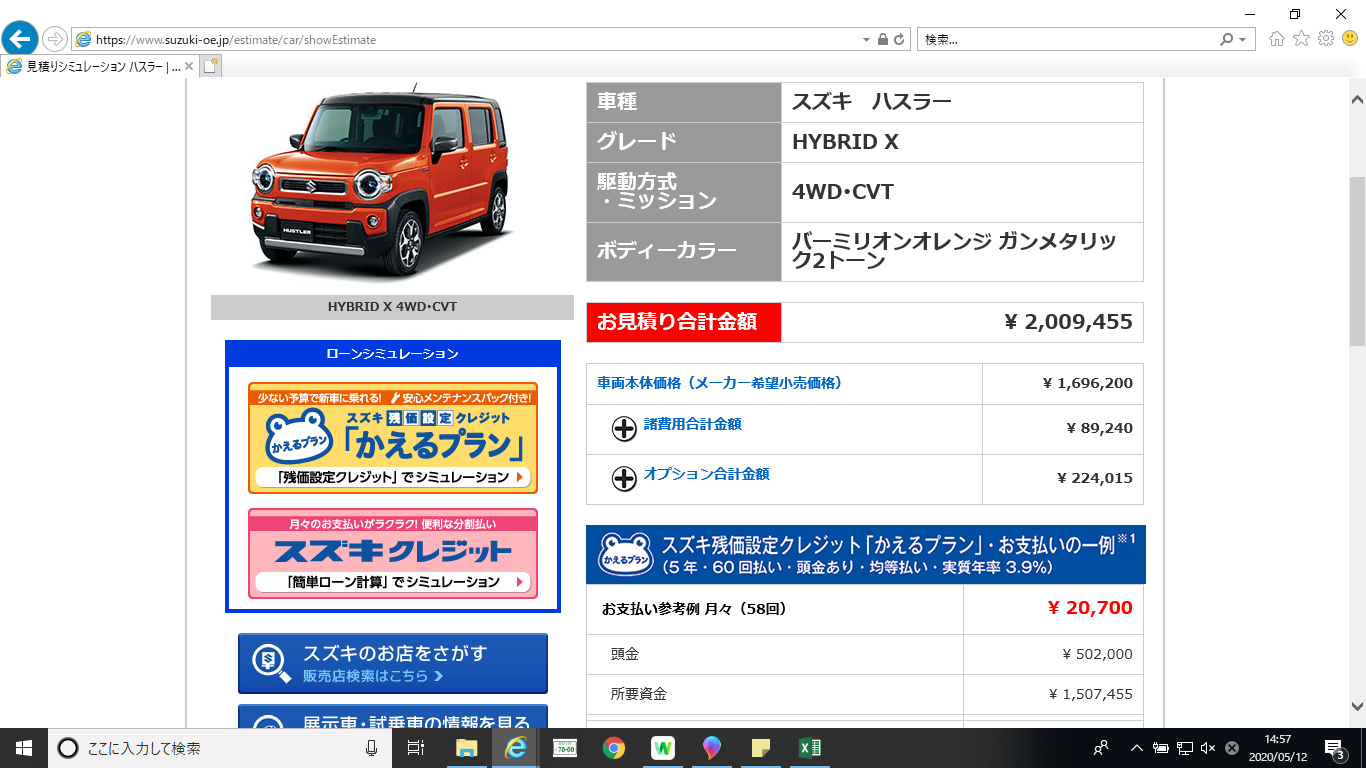Image resolution: width=1366 pixels, height=768 pixels.
Task: Click the 諸費用合計金額 link text
Action: pos(692,424)
